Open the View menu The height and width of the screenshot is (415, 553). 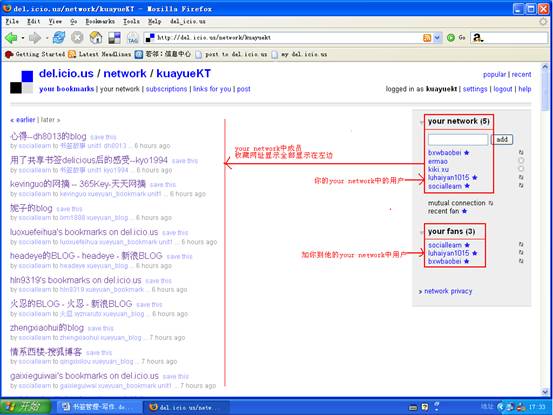coord(55,22)
